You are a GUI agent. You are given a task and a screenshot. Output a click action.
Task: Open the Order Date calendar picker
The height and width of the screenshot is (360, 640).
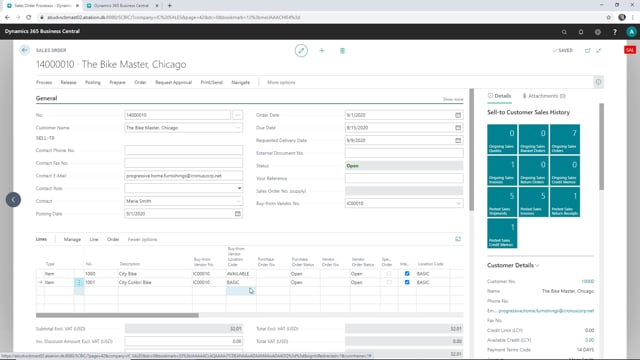point(458,115)
